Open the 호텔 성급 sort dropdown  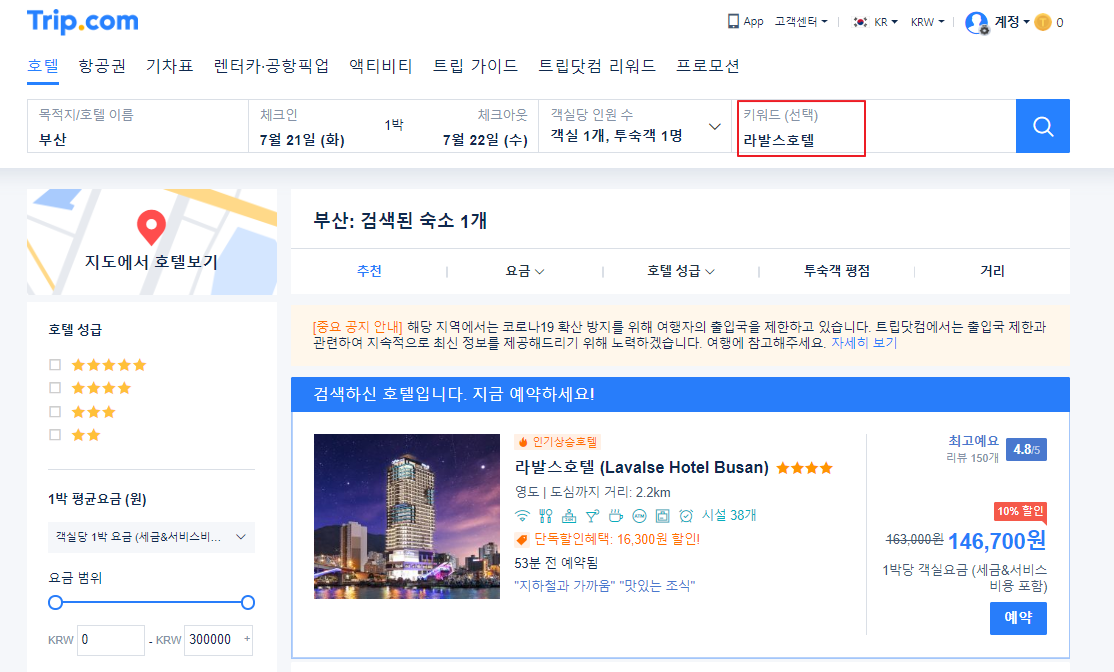[x=680, y=271]
